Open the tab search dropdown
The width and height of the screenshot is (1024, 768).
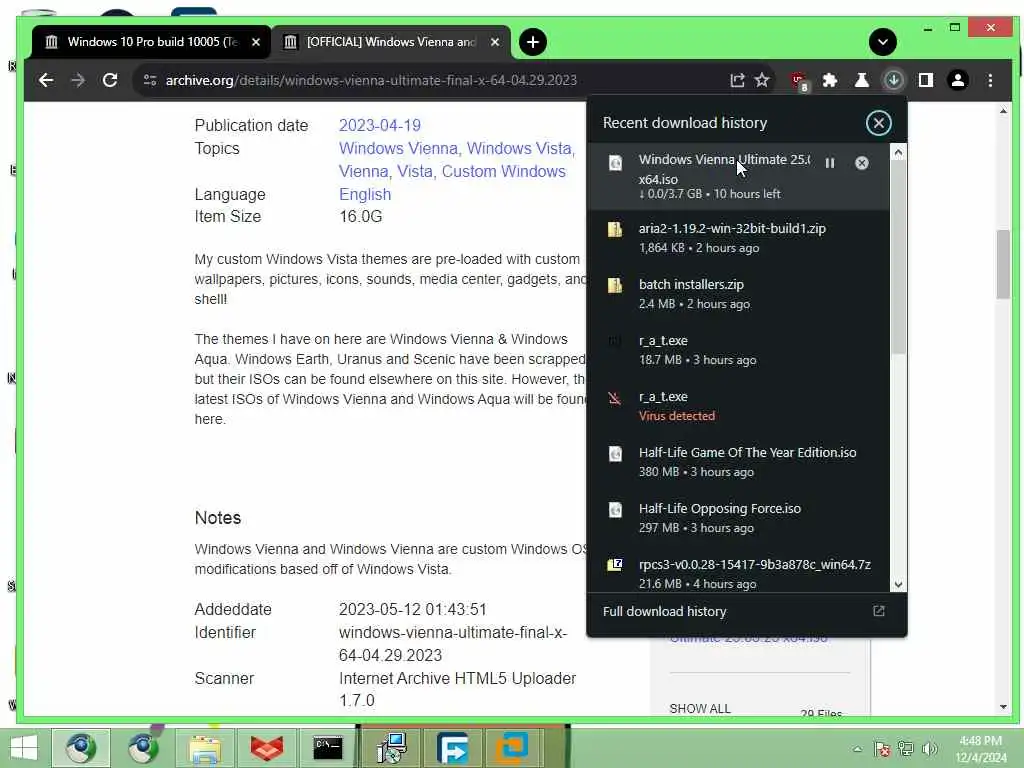882,42
